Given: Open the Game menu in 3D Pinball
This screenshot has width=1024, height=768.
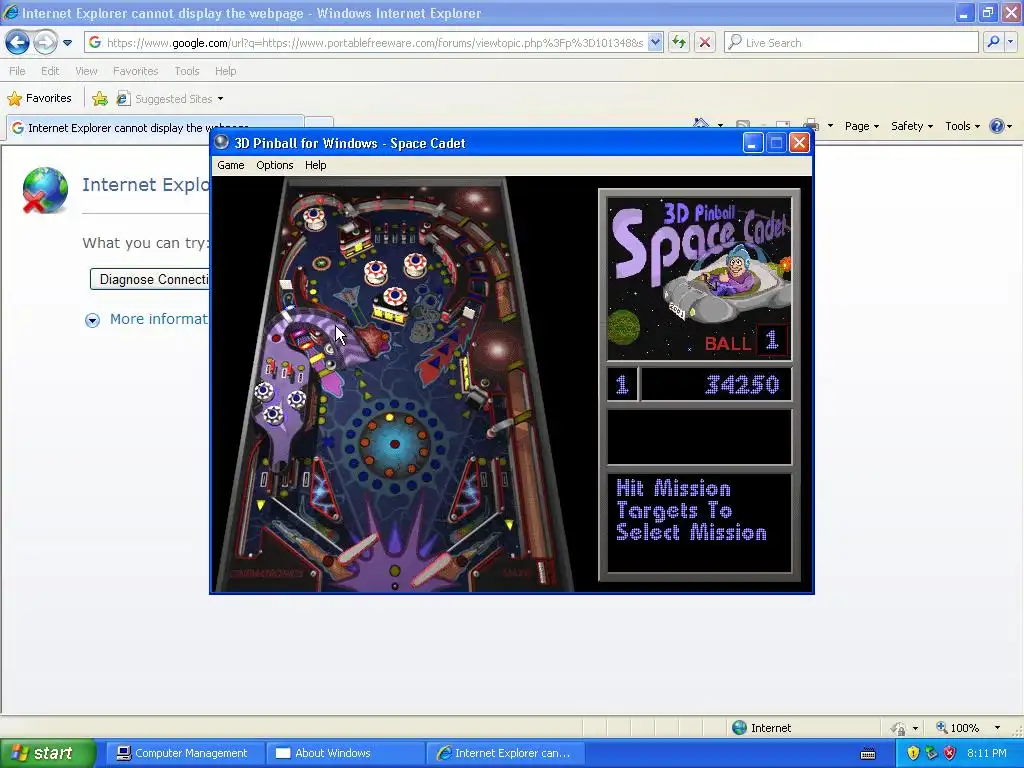Looking at the screenshot, I should tap(231, 165).
